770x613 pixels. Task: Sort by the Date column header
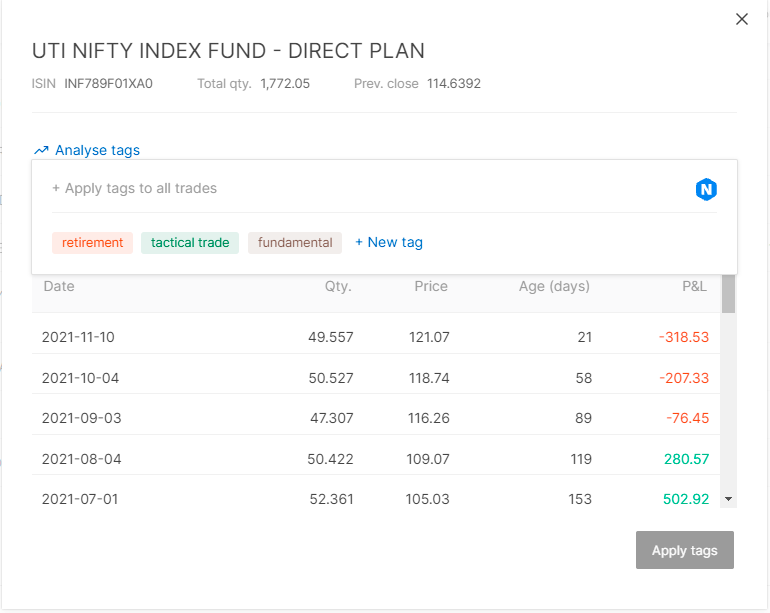59,286
